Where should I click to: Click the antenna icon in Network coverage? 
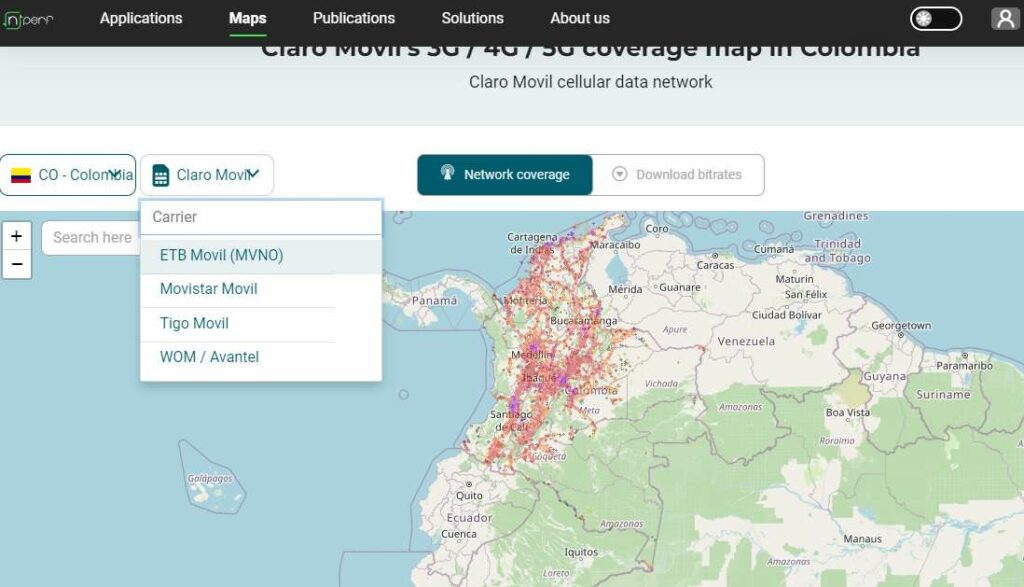click(447, 172)
